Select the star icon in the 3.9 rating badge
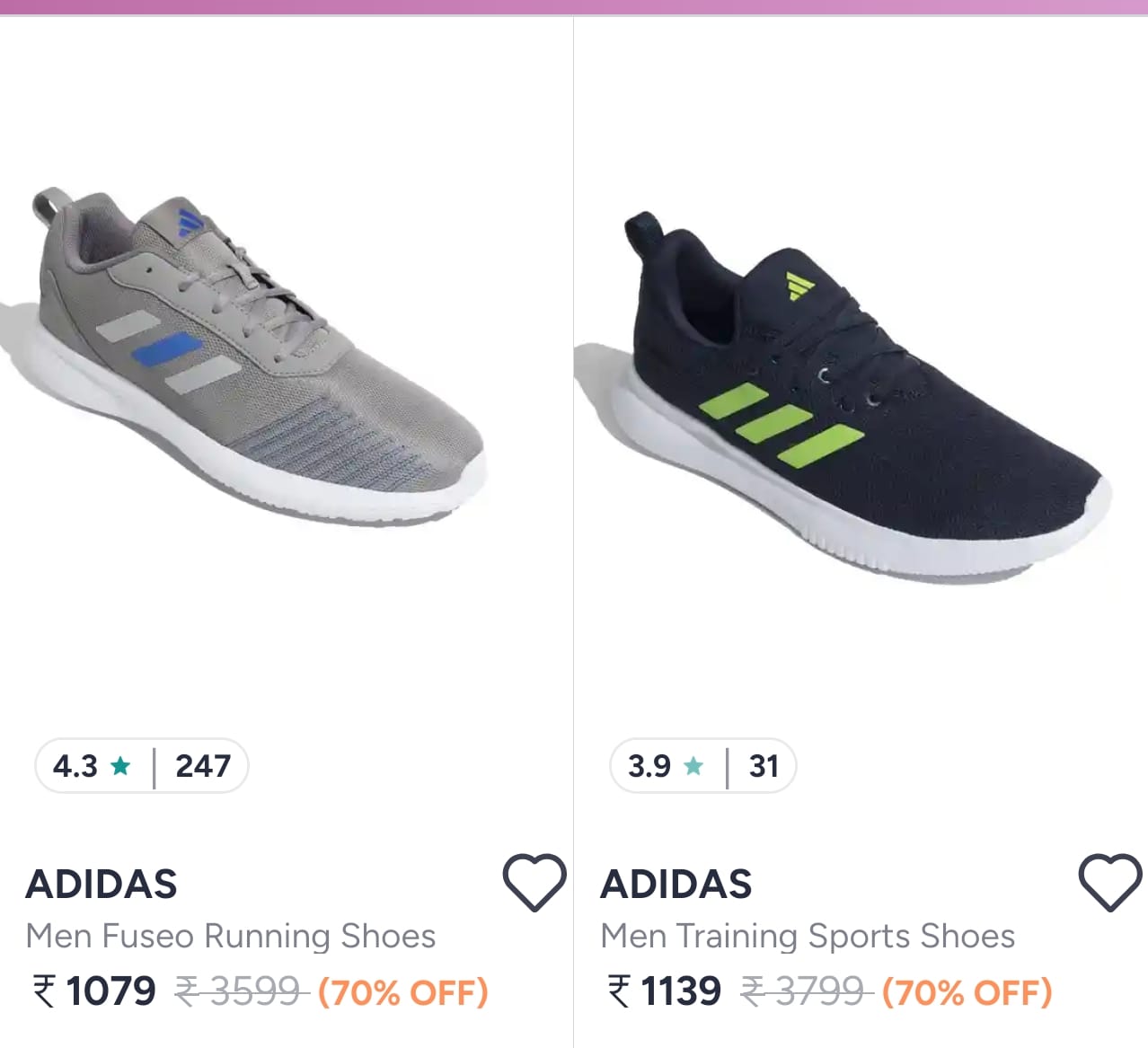The height and width of the screenshot is (1048, 1148). pos(693,766)
